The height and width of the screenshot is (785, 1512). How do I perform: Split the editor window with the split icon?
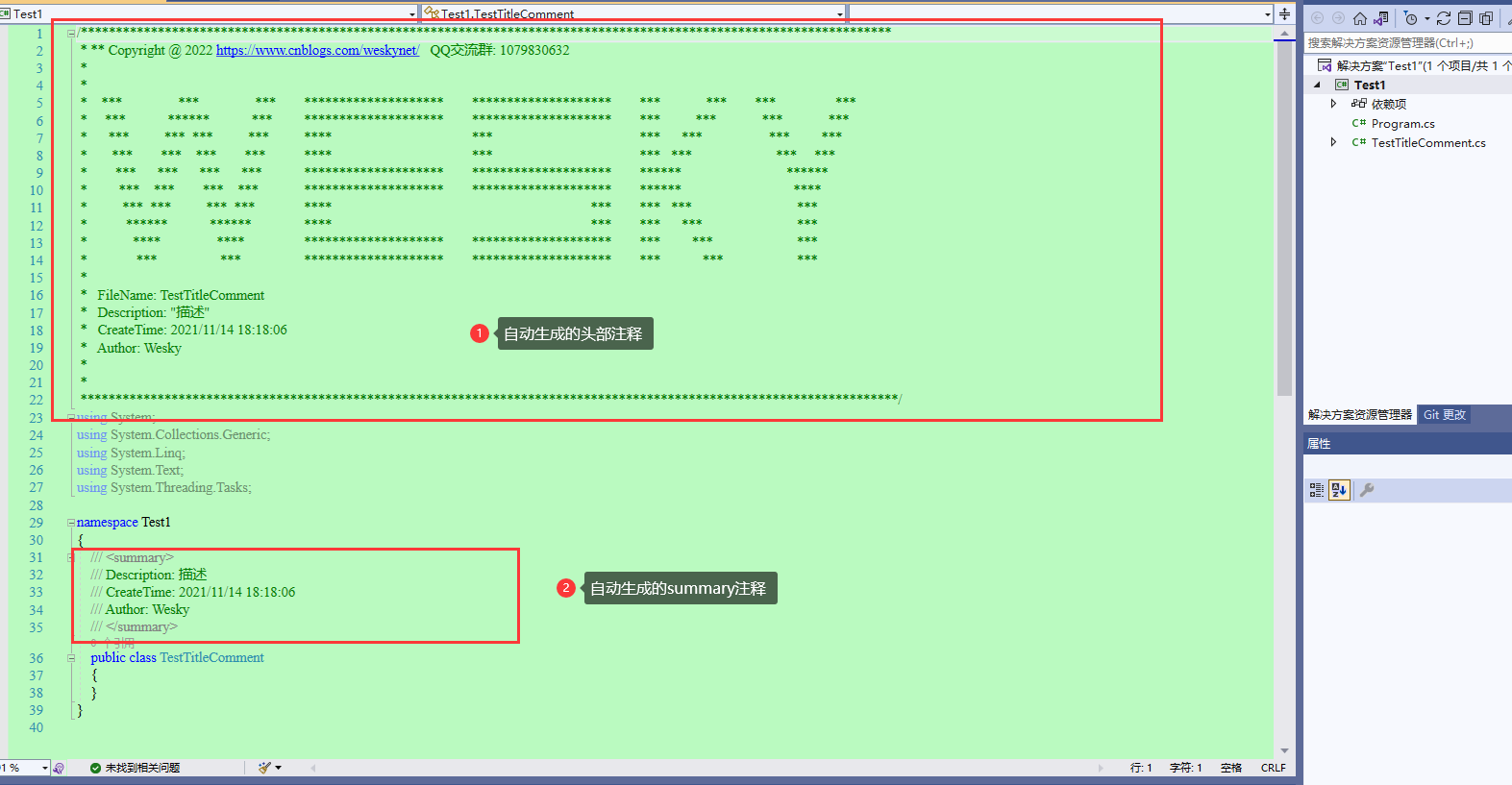[x=1284, y=13]
